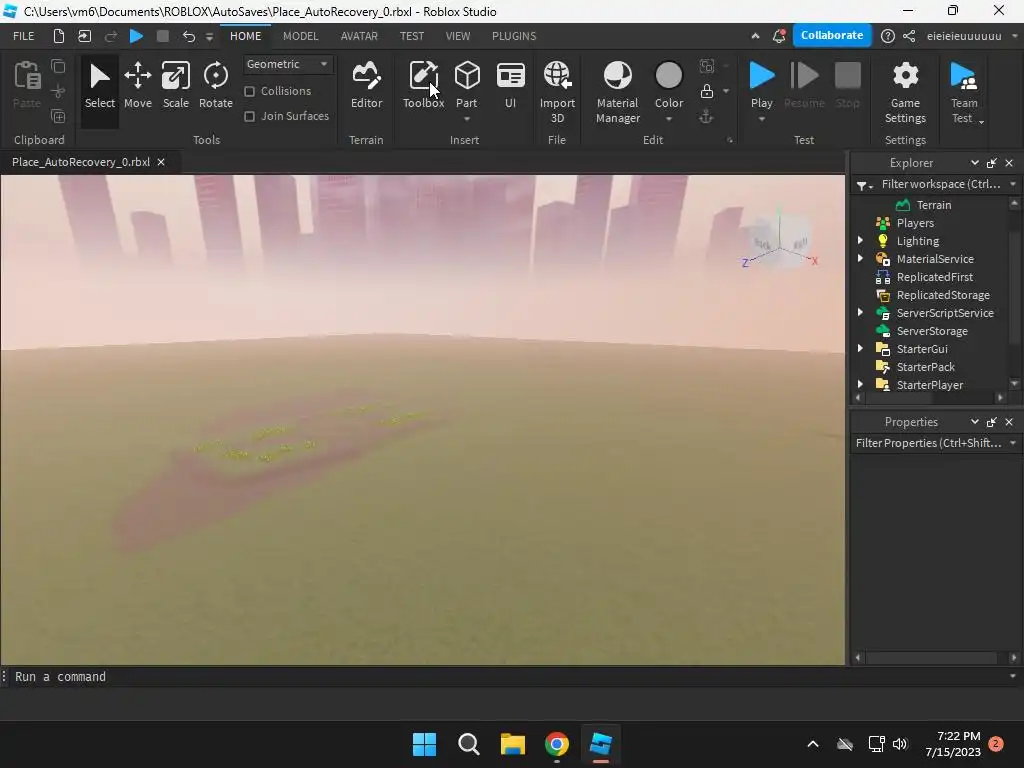Click the share icon beside username
Viewport: 1024px width, 768px height.
pos(909,36)
